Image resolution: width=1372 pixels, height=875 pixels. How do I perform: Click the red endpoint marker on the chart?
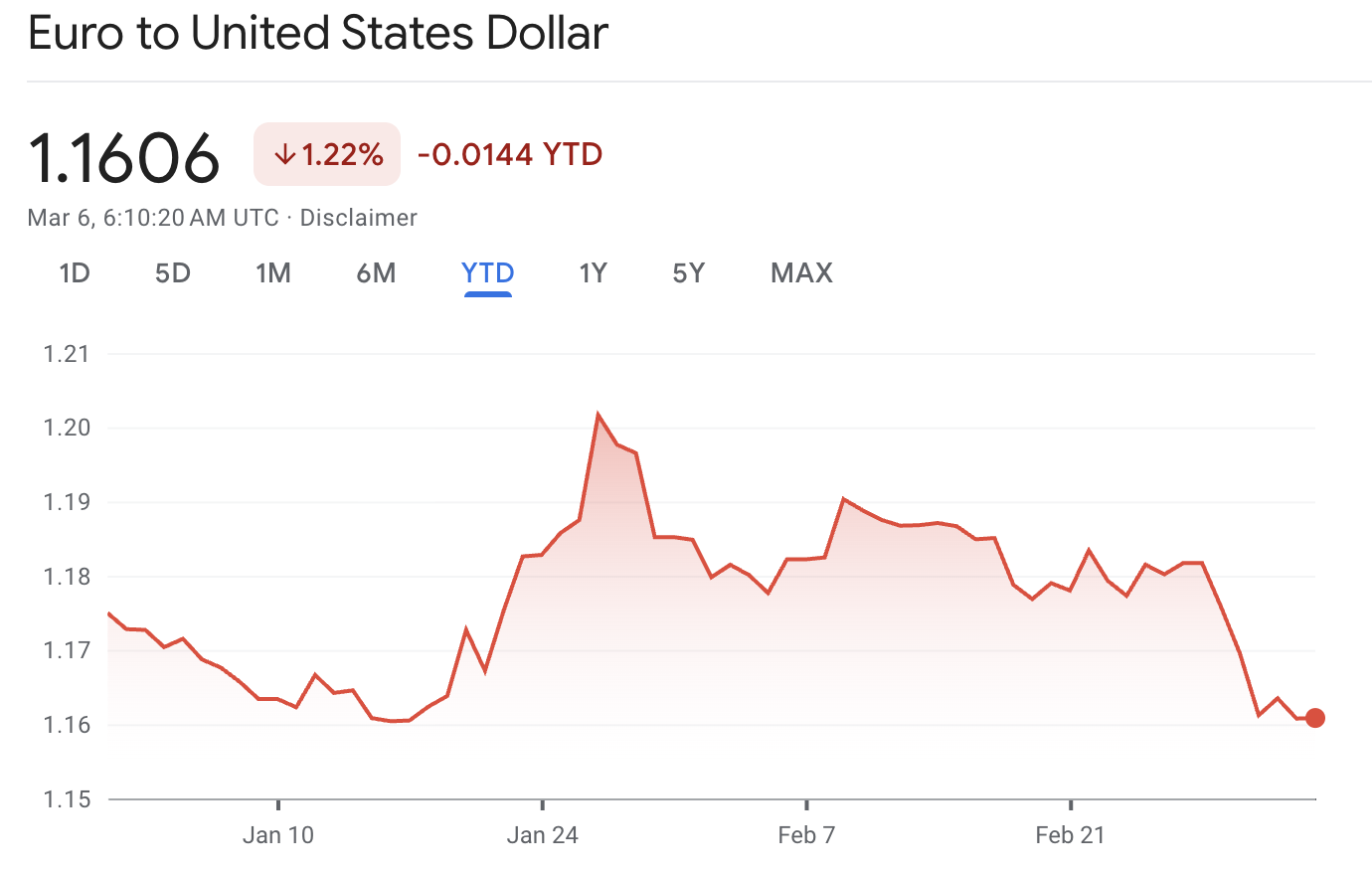pyautogui.click(x=1314, y=716)
